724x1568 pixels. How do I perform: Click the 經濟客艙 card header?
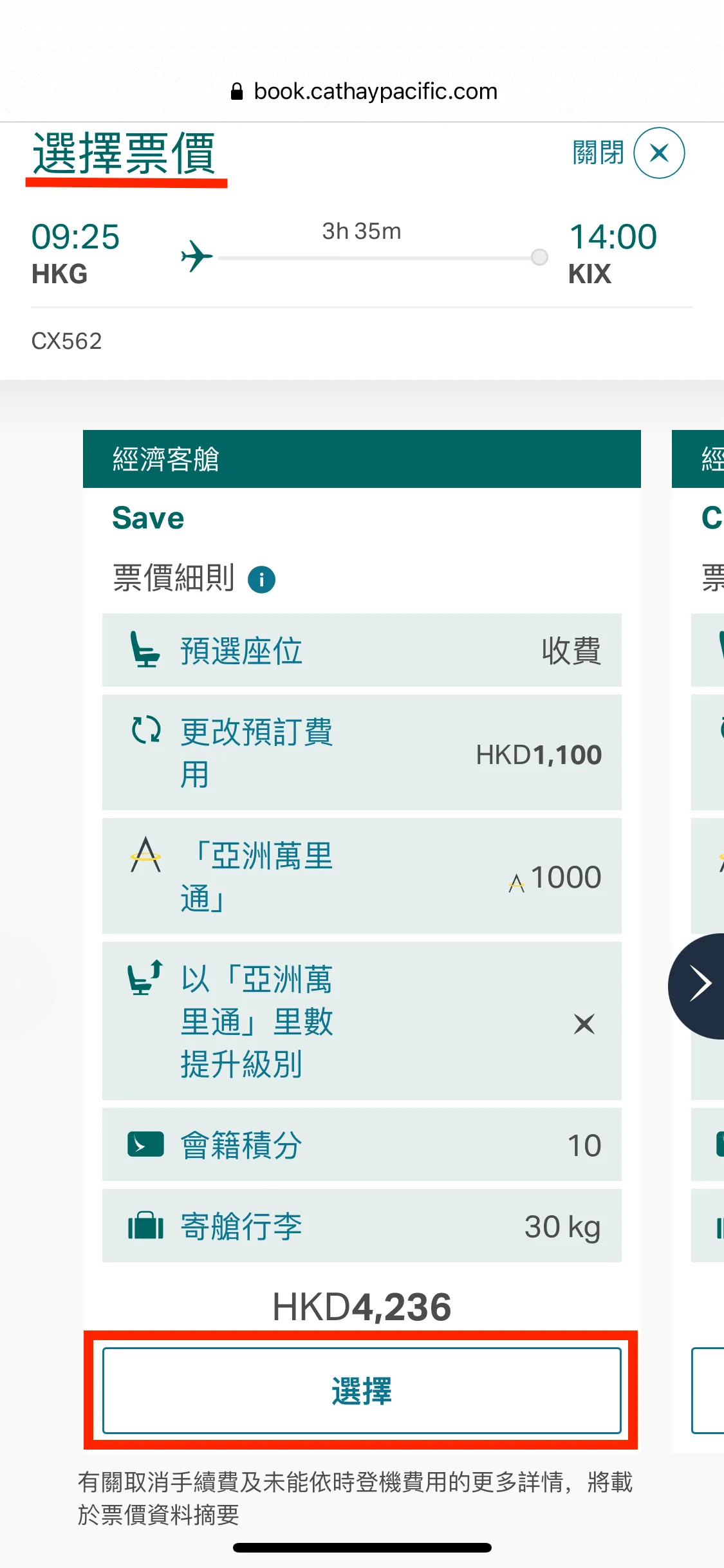click(362, 459)
